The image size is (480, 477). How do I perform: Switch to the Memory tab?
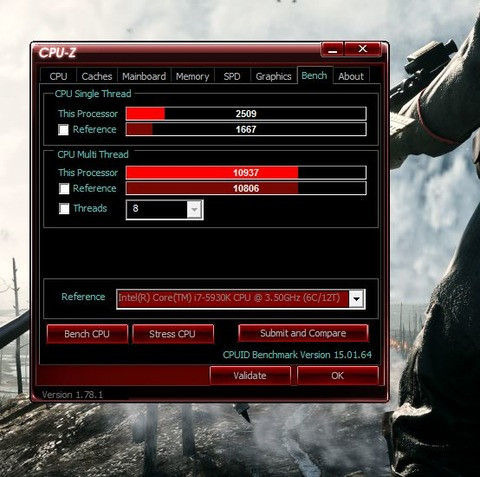[192, 76]
